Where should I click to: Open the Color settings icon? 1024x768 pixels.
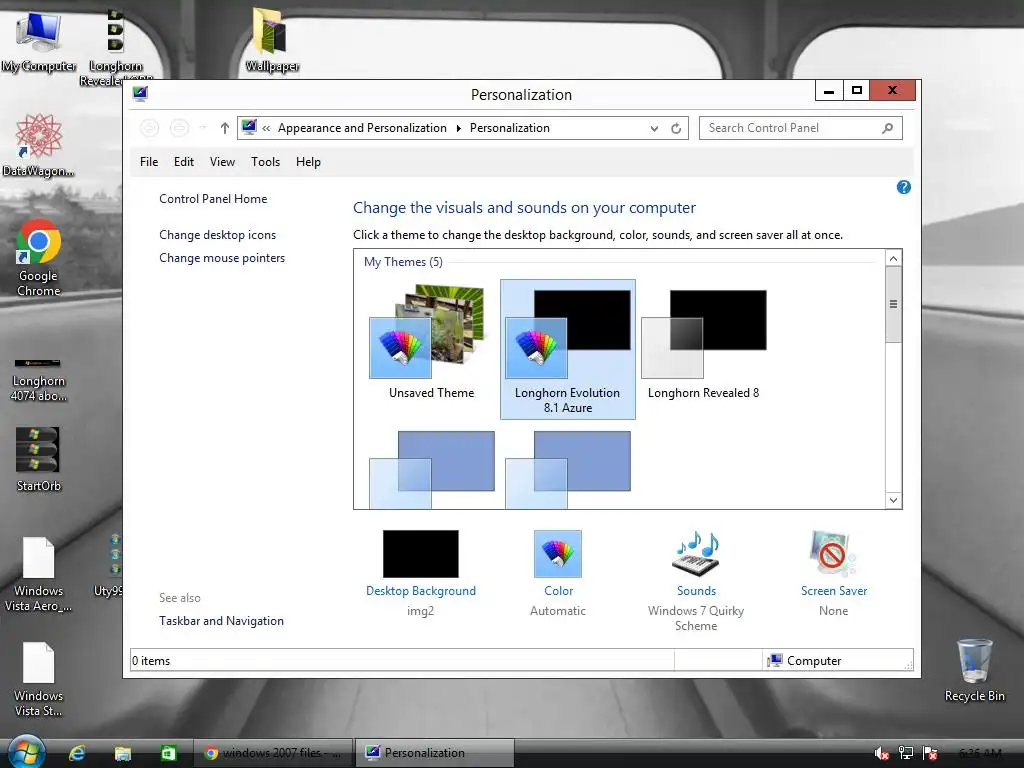[x=558, y=554]
